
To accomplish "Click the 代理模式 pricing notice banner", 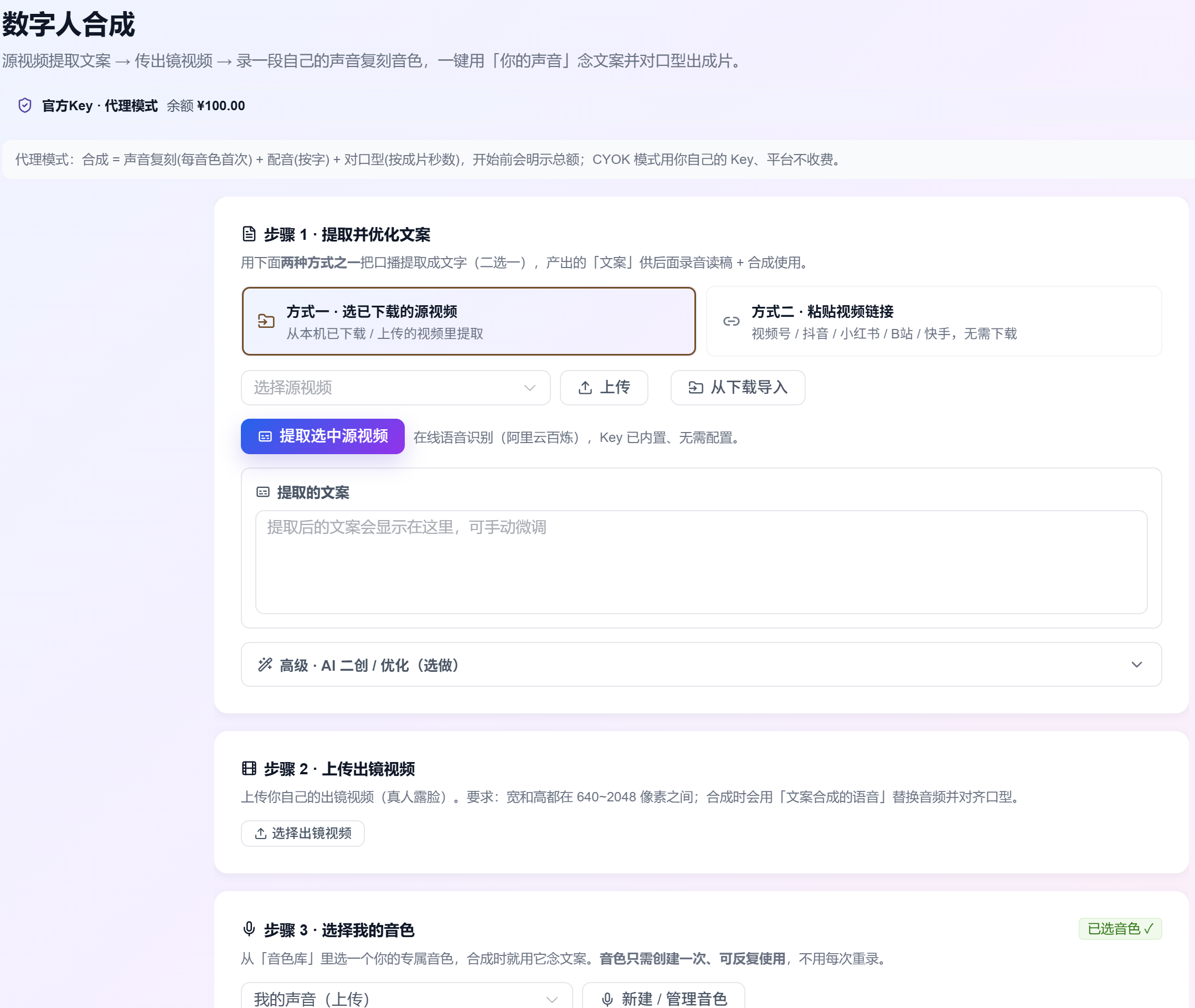I will [x=598, y=160].
